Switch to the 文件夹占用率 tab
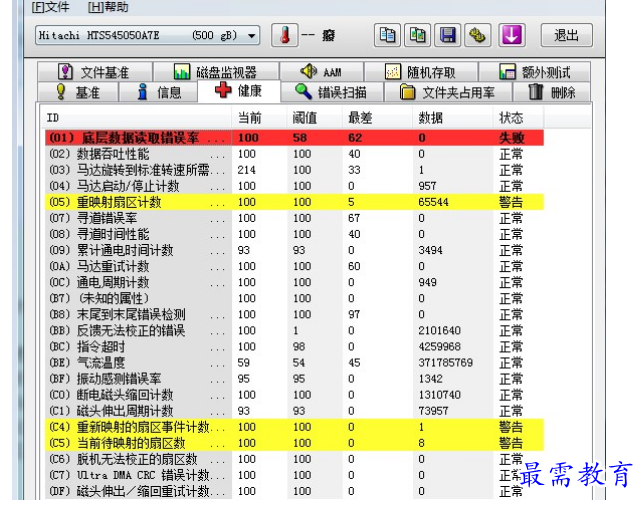 448,92
